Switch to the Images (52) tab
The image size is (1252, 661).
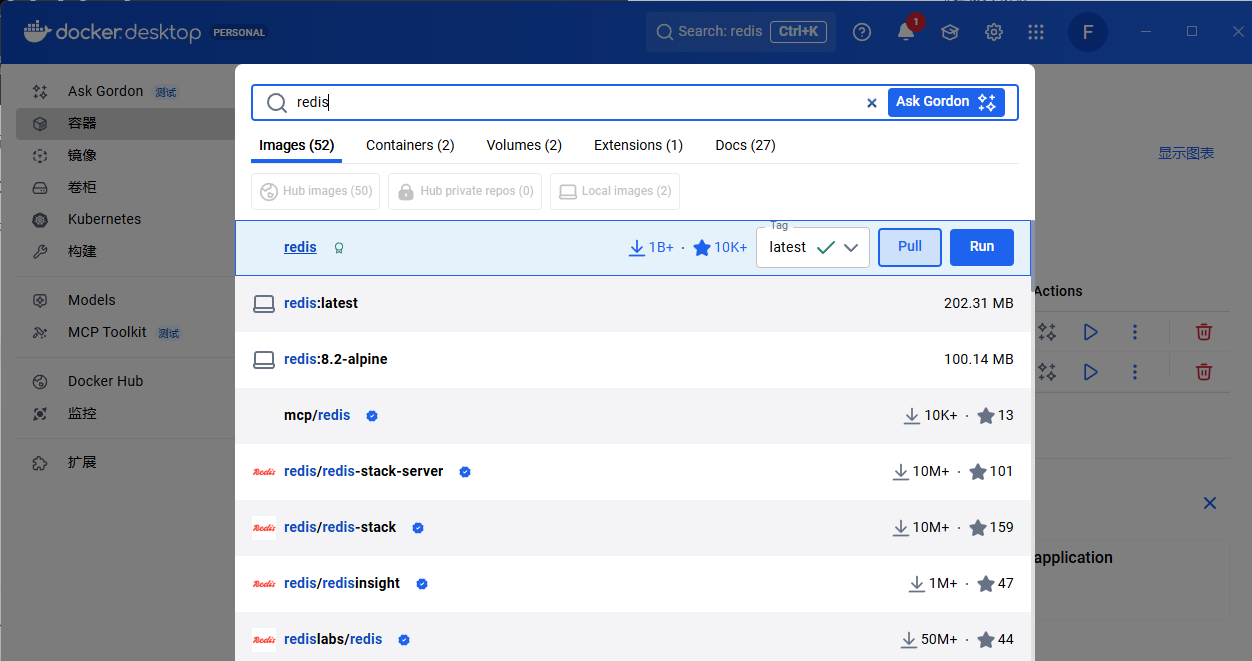coord(296,145)
